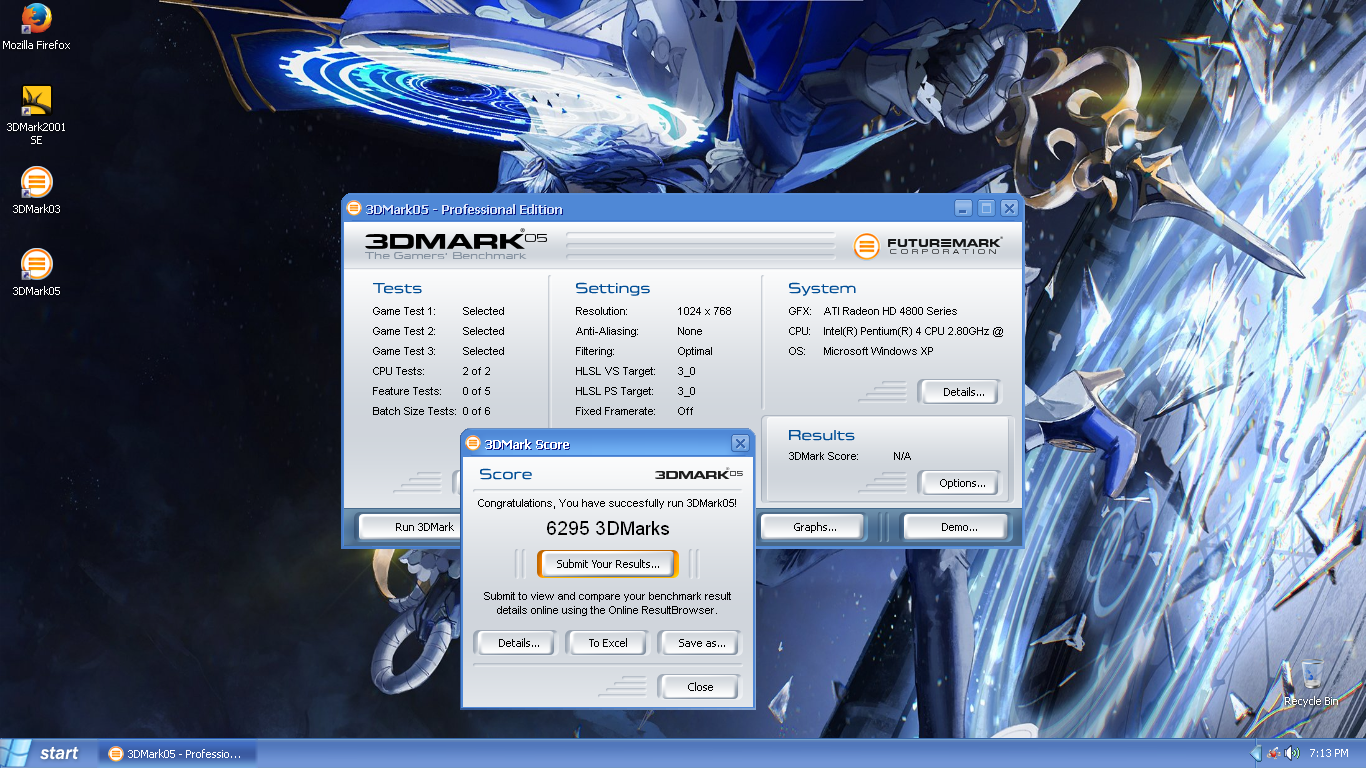Click Game Test 3 Selected row
Screen dimensions: 1366x768
coord(438,351)
